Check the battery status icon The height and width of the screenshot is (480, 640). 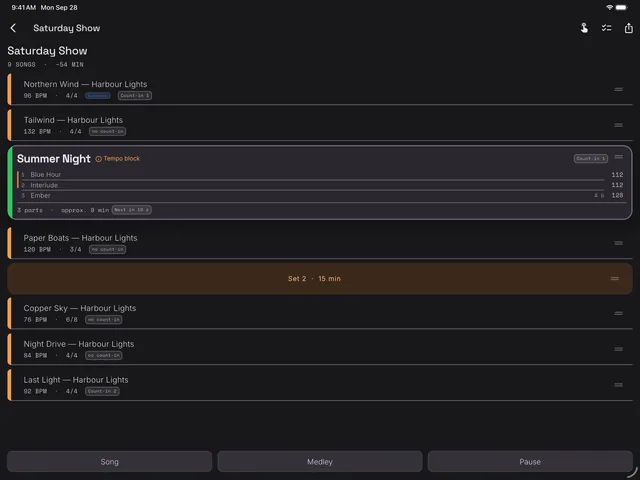[x=621, y=7]
